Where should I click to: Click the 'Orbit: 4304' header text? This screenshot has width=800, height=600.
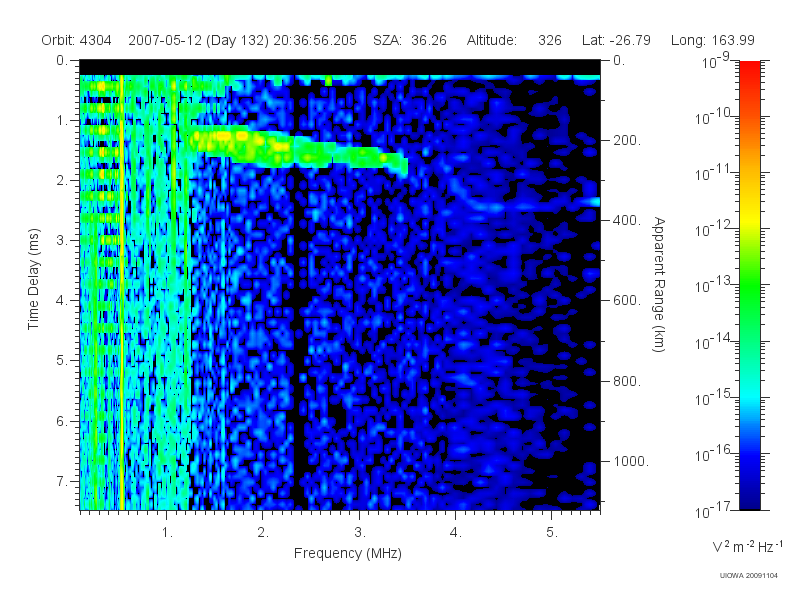[76, 40]
